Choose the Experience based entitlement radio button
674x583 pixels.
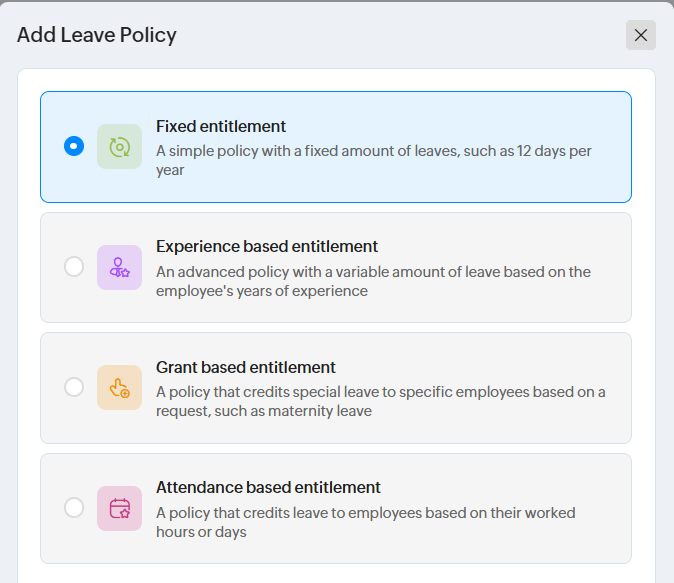pyautogui.click(x=74, y=267)
